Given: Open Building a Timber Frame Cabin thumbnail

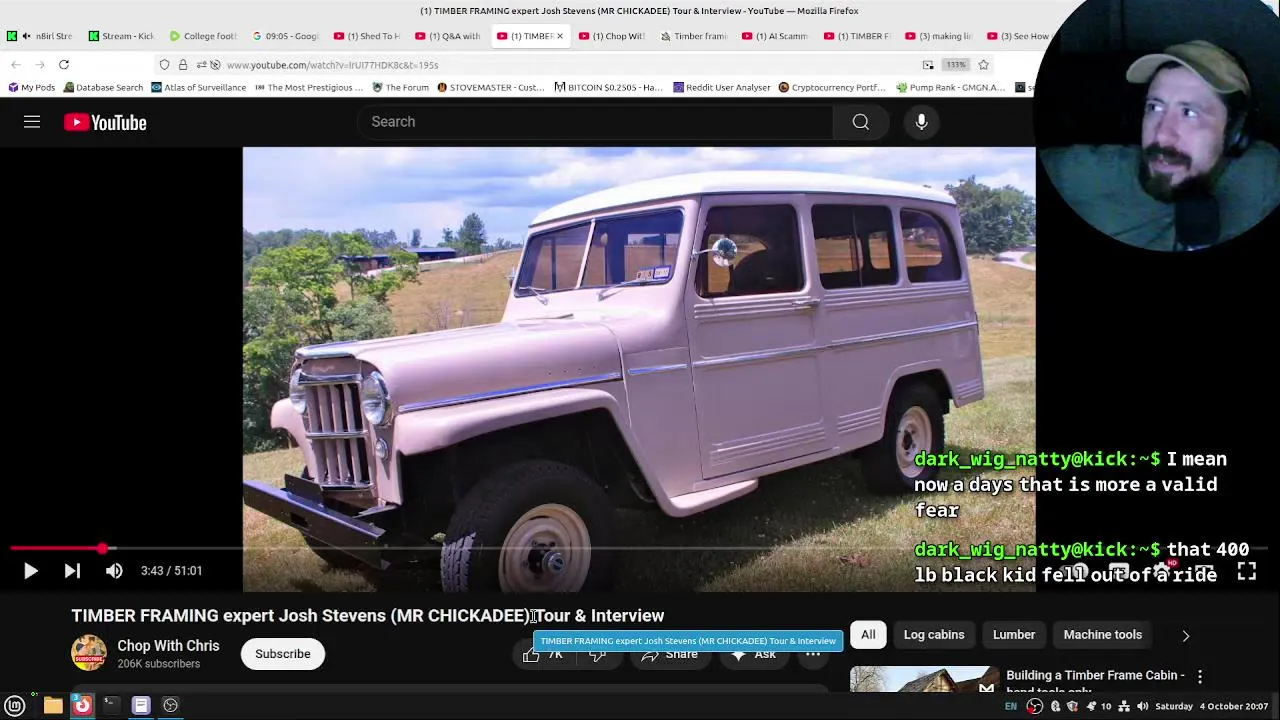Looking at the screenshot, I should (923, 679).
